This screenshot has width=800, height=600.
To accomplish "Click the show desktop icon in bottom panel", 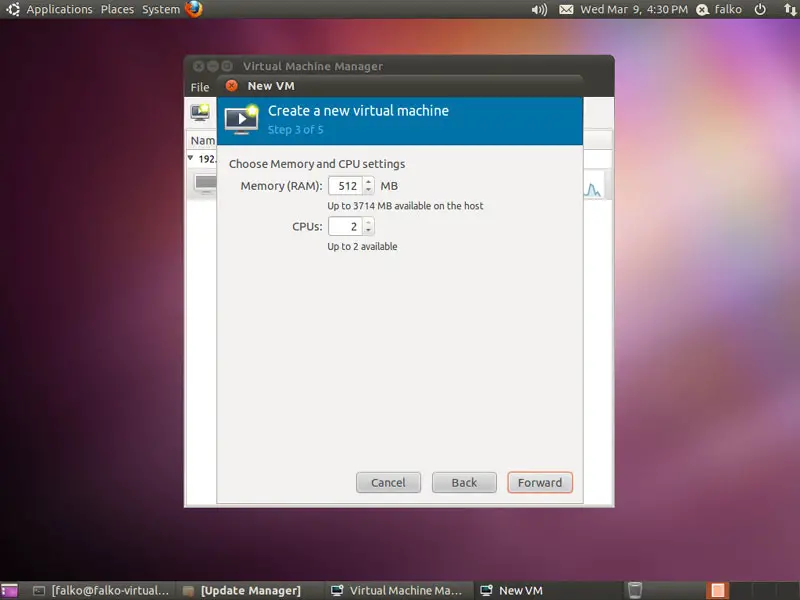I will tap(9, 590).
